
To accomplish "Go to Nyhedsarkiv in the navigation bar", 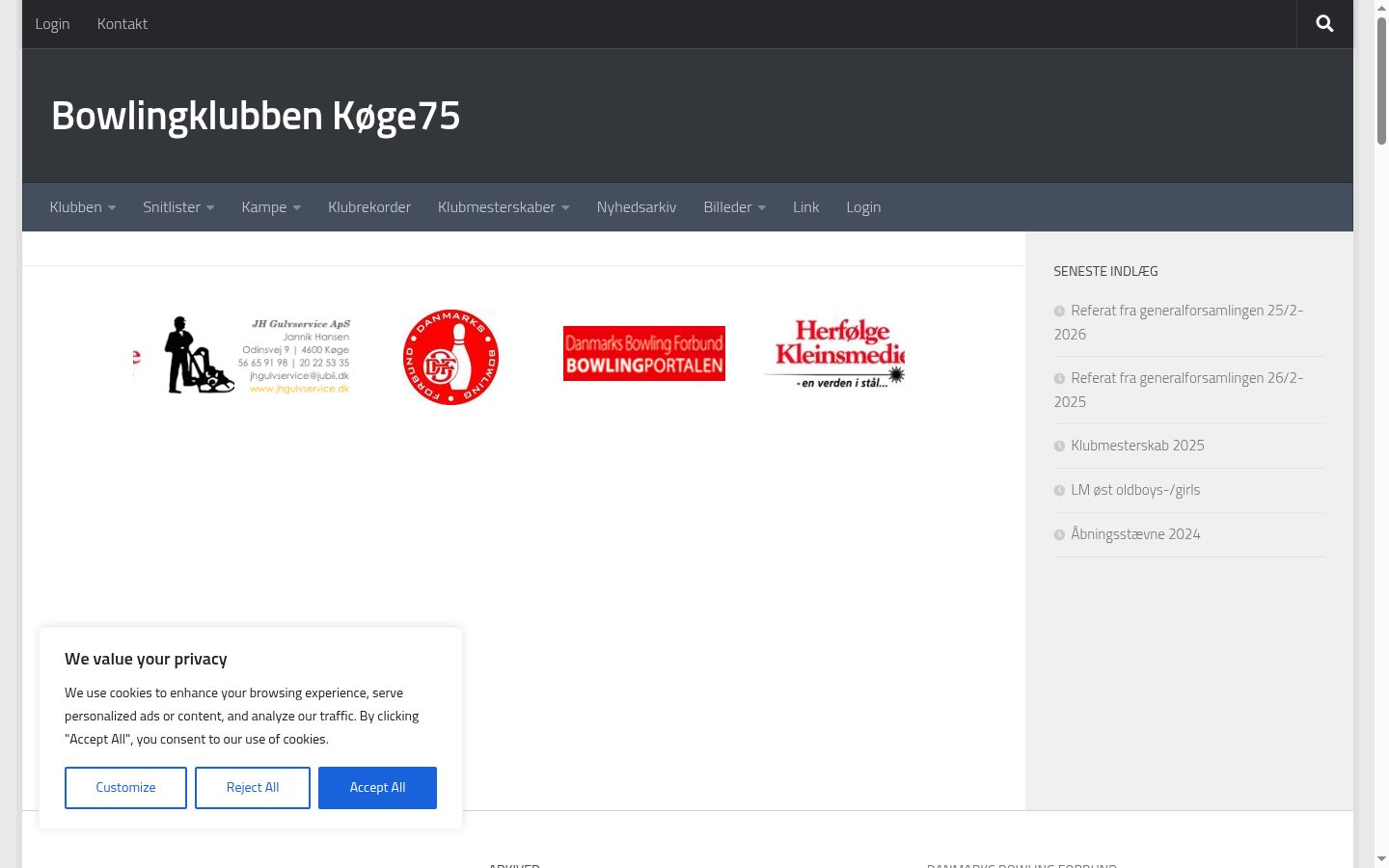I will 637,207.
